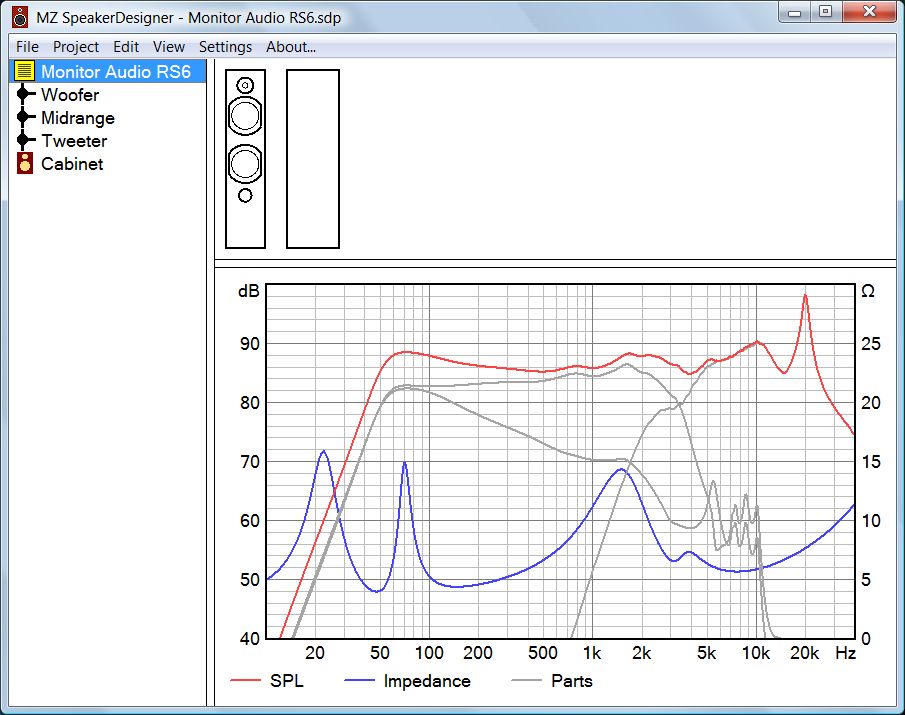Close the MZ SpeakerDesigner window

[869, 12]
